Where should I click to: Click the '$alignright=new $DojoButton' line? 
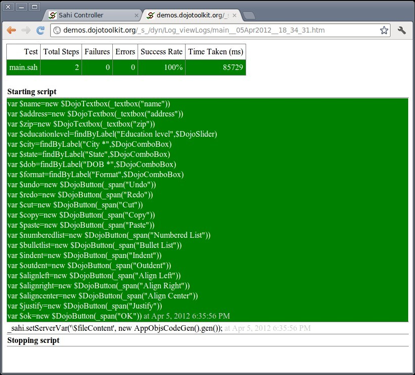coord(99,286)
